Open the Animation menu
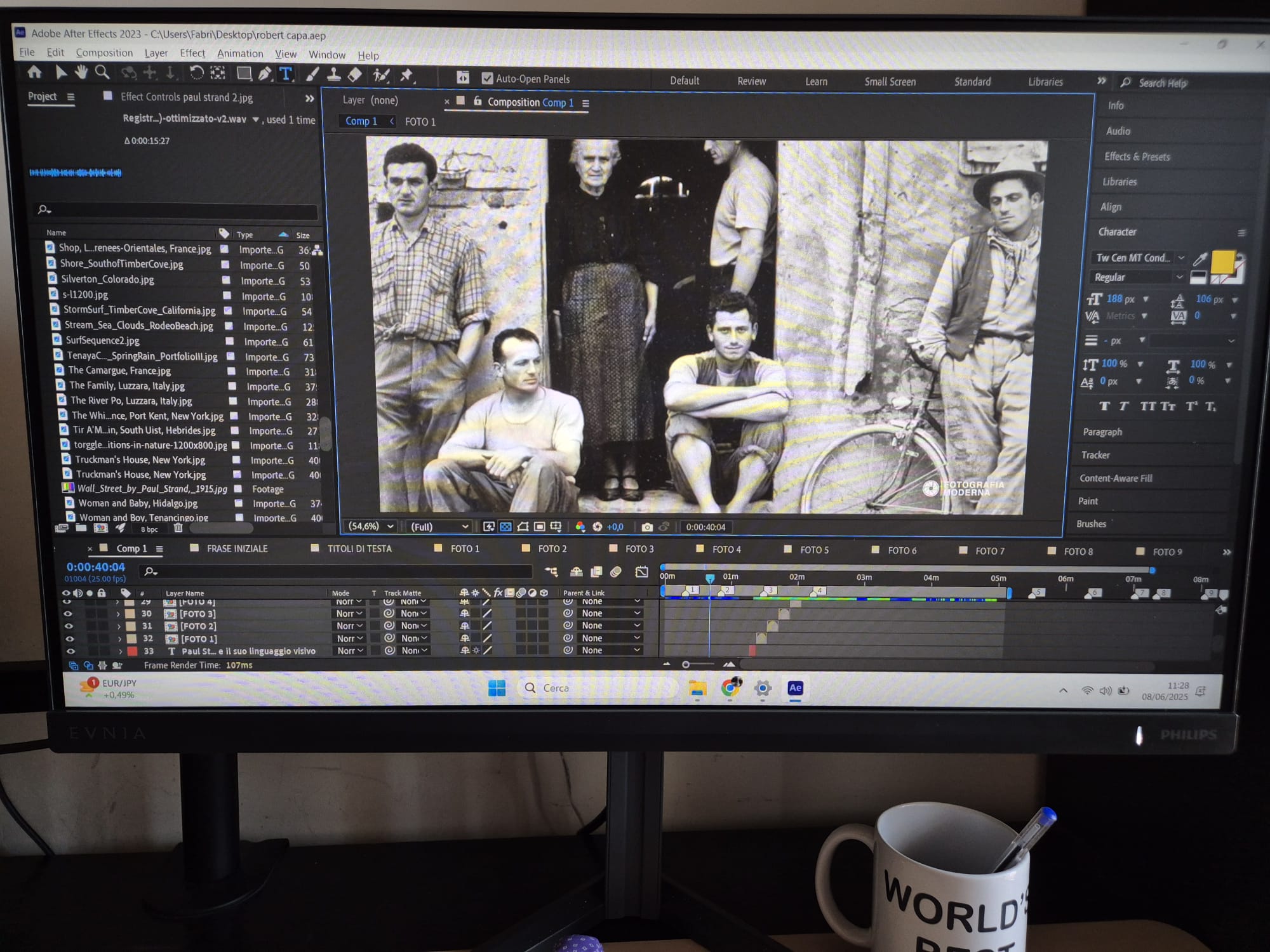Image resolution: width=1270 pixels, height=952 pixels. [240, 54]
